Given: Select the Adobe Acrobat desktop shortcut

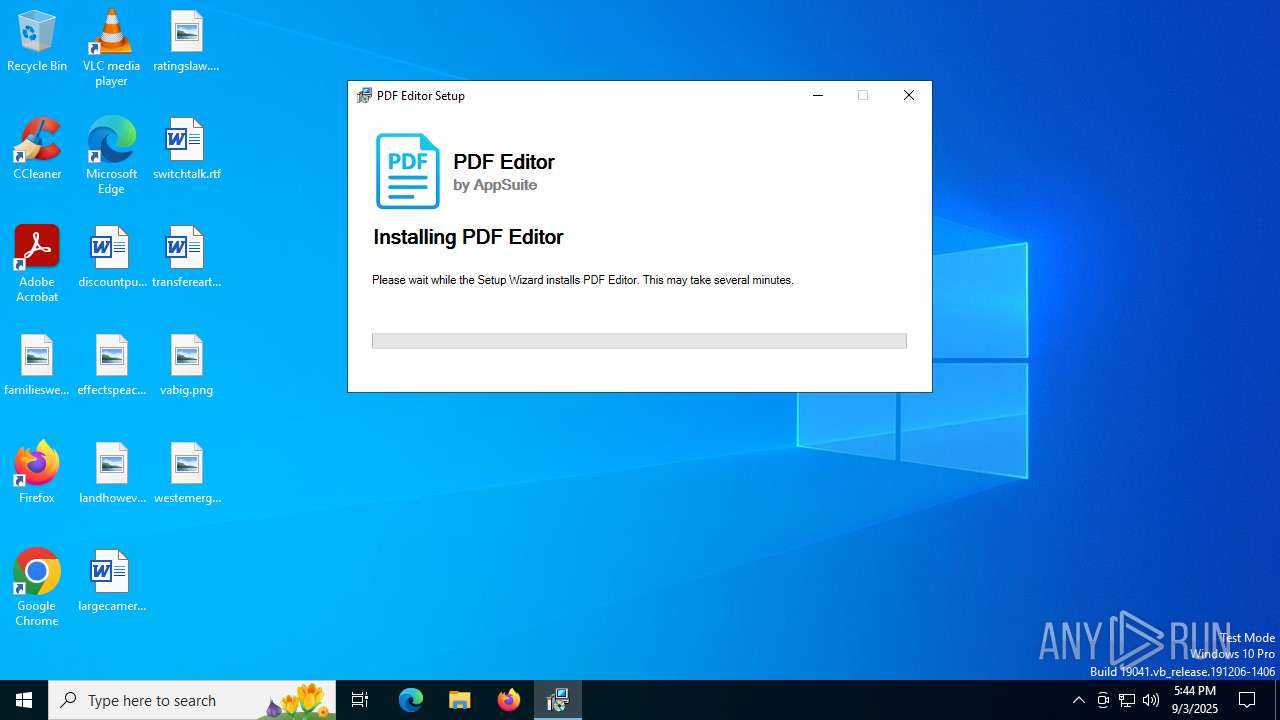Looking at the screenshot, I should [37, 264].
